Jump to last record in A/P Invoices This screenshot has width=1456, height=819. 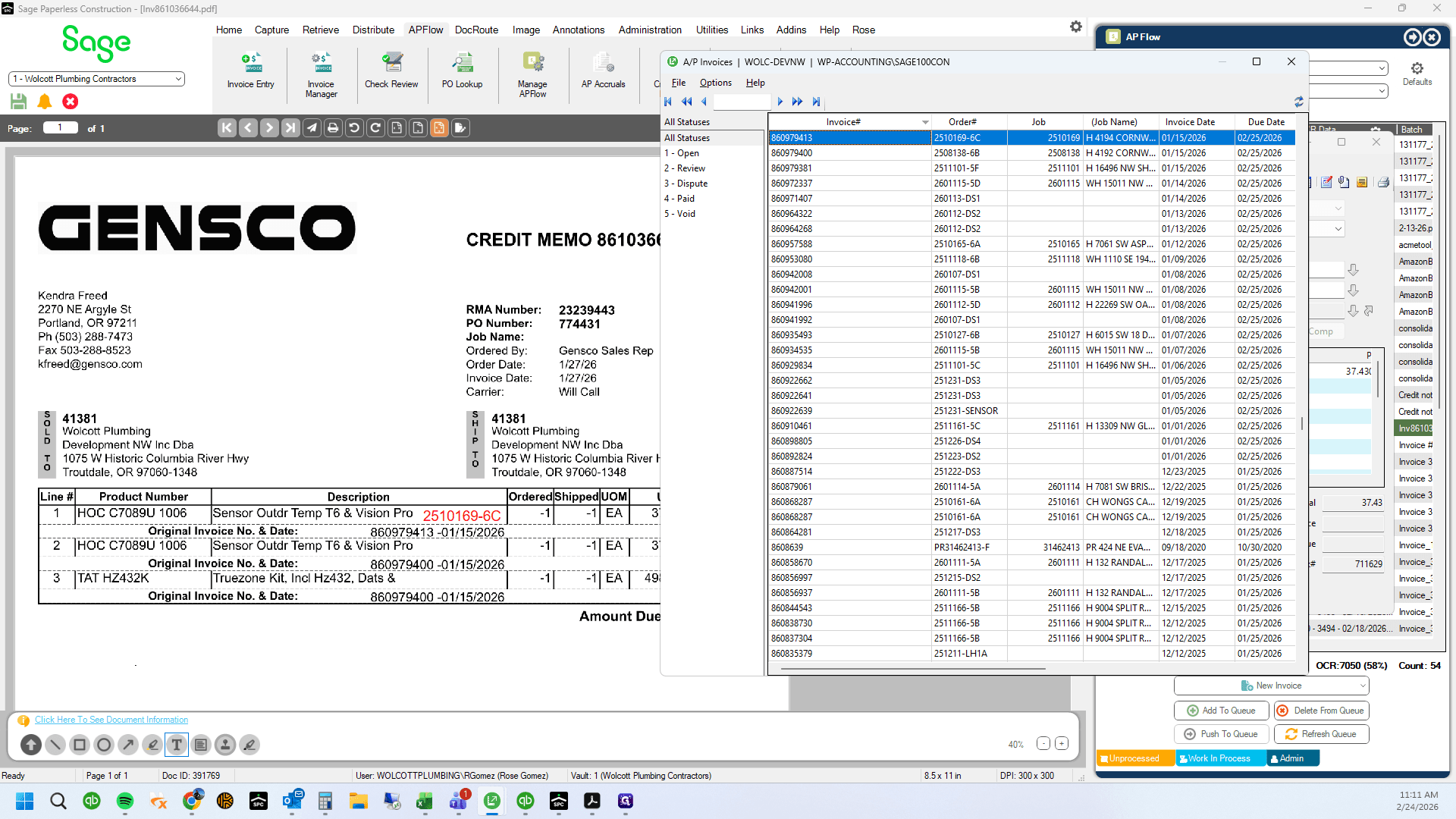tap(816, 102)
